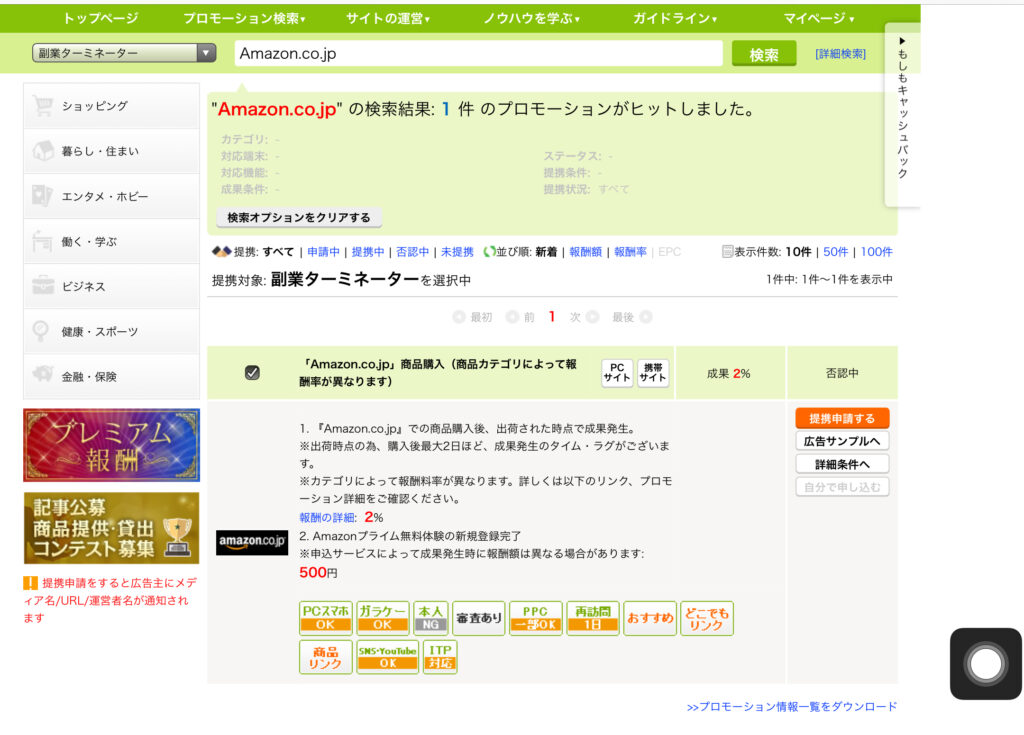
Task: Expand the ノウハウを学ぶ menu
Action: tap(532, 18)
